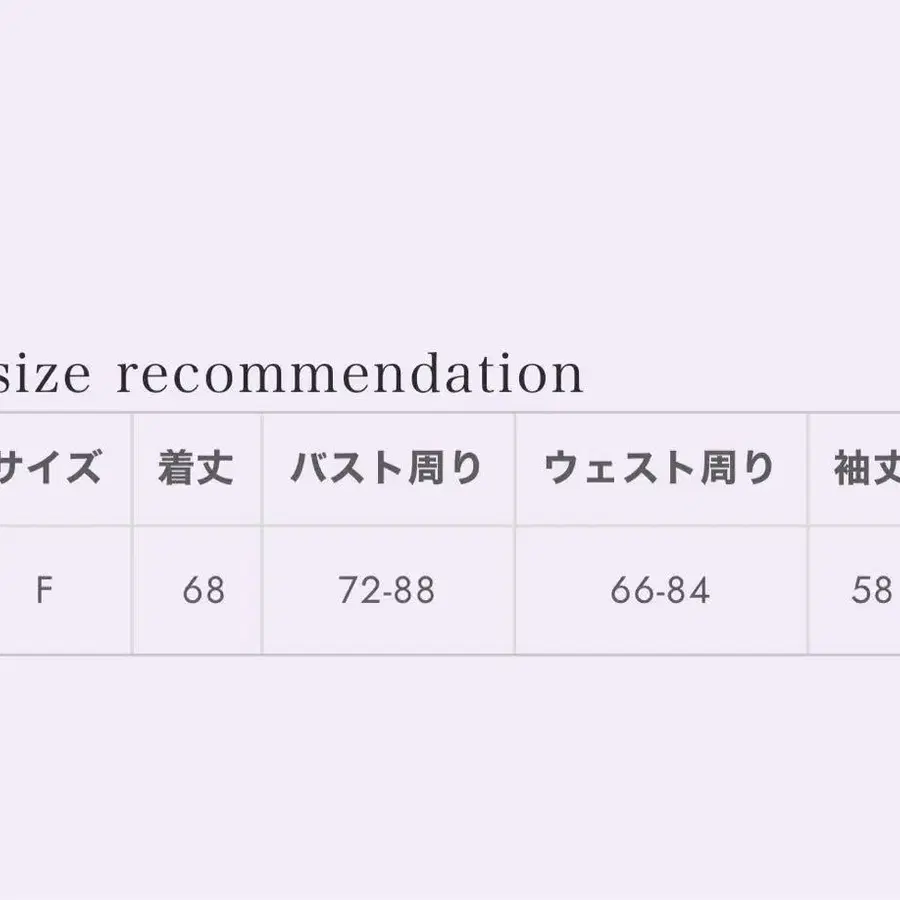Select the 68 length value cell

pyautogui.click(x=204, y=591)
